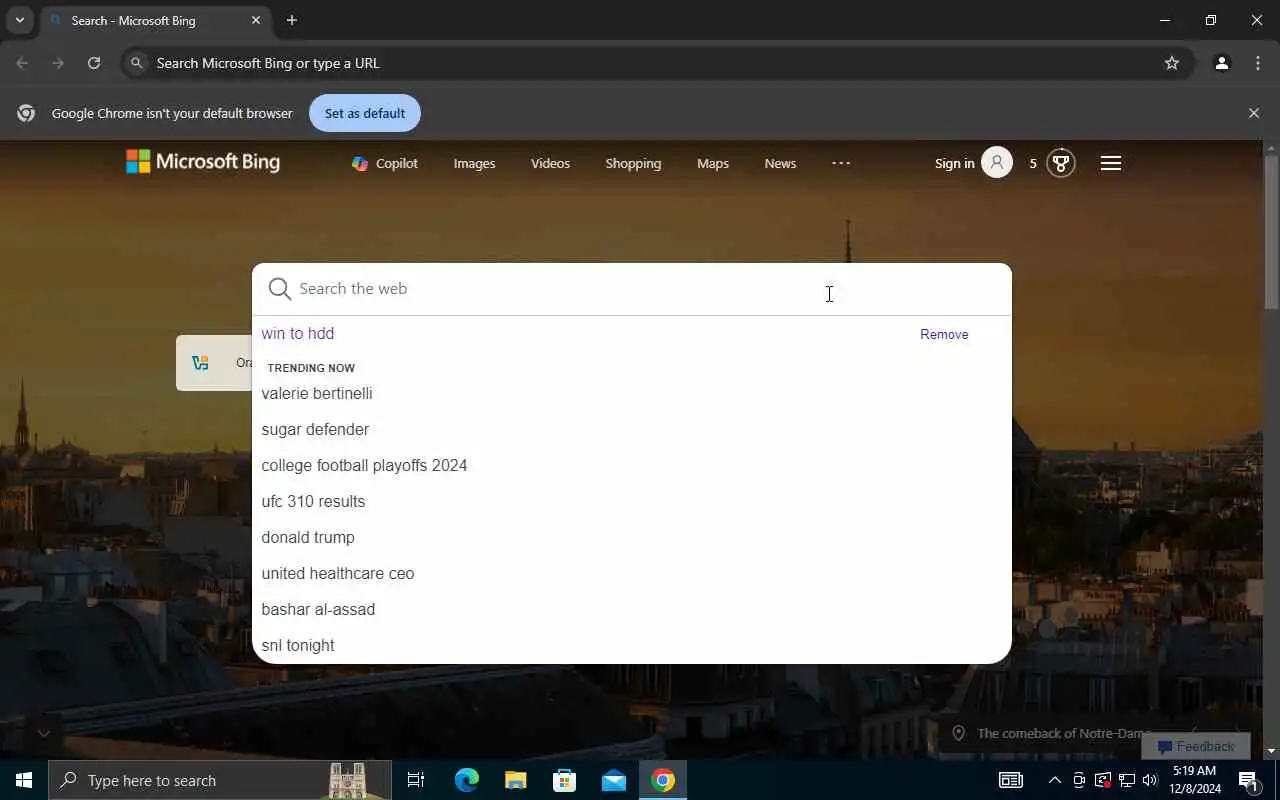Open Task View in taskbar
The image size is (1280, 800).
[x=416, y=780]
